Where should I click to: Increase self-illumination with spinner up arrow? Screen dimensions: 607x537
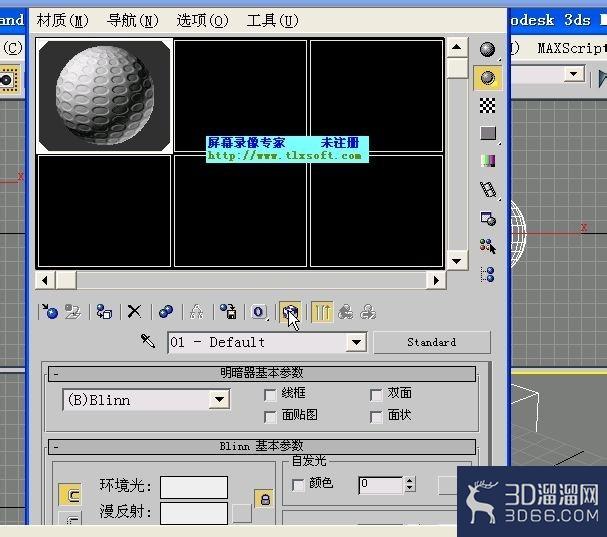[x=410, y=480]
